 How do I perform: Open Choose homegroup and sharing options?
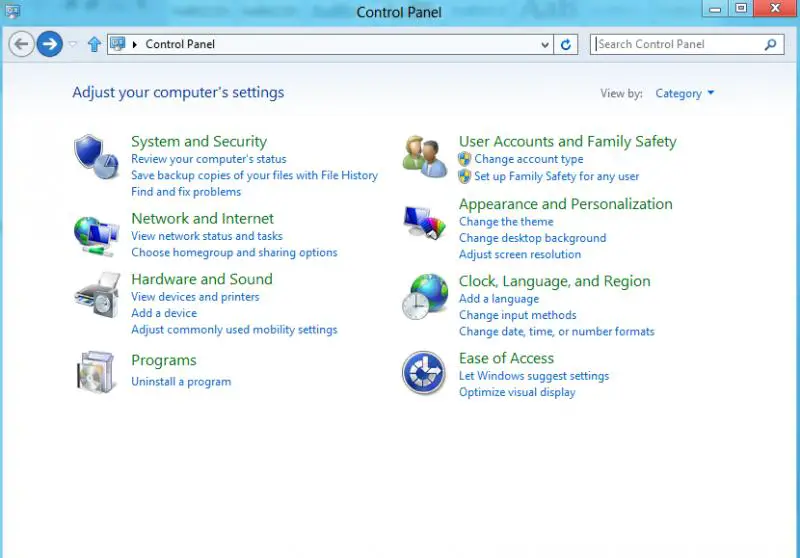point(234,252)
